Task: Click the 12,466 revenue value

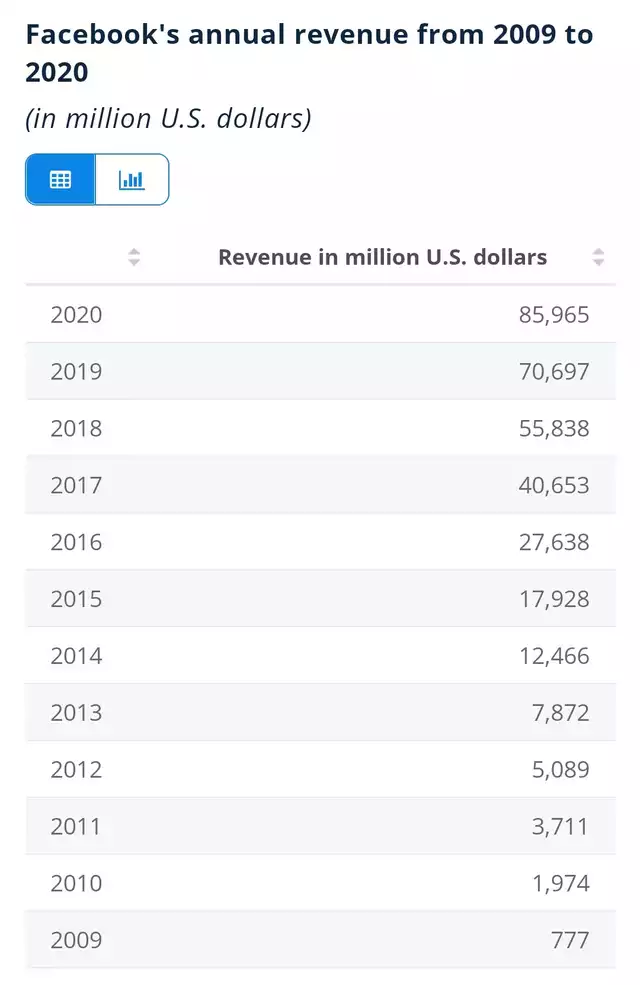Action: [x=554, y=656]
